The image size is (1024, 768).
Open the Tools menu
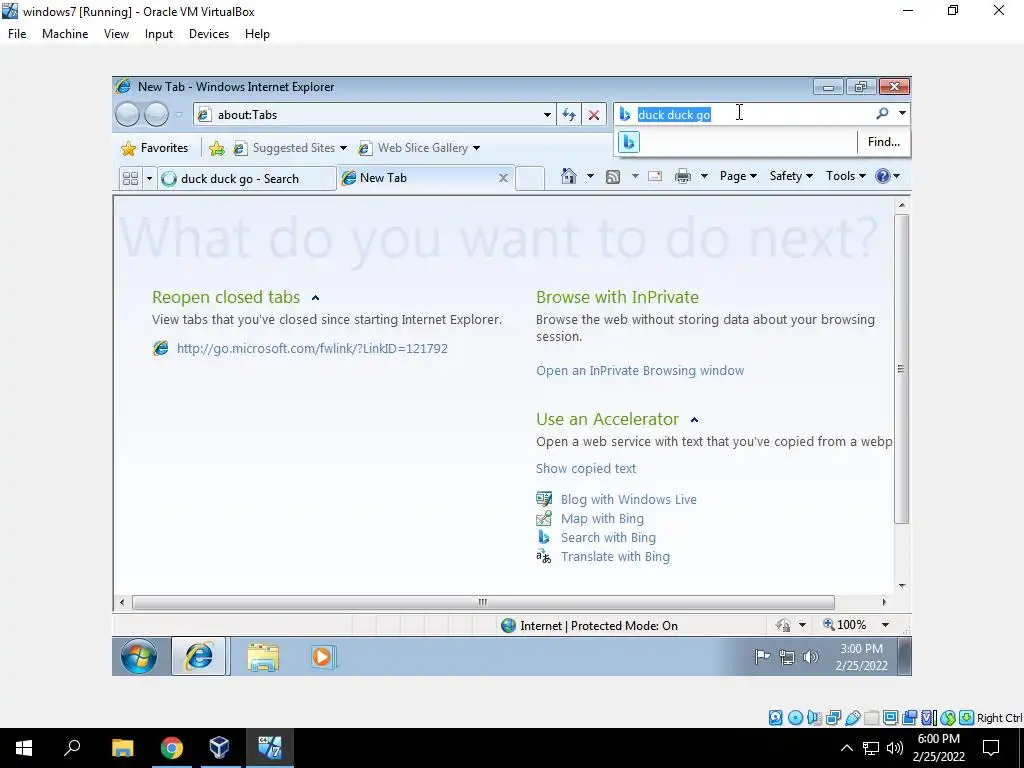click(846, 176)
